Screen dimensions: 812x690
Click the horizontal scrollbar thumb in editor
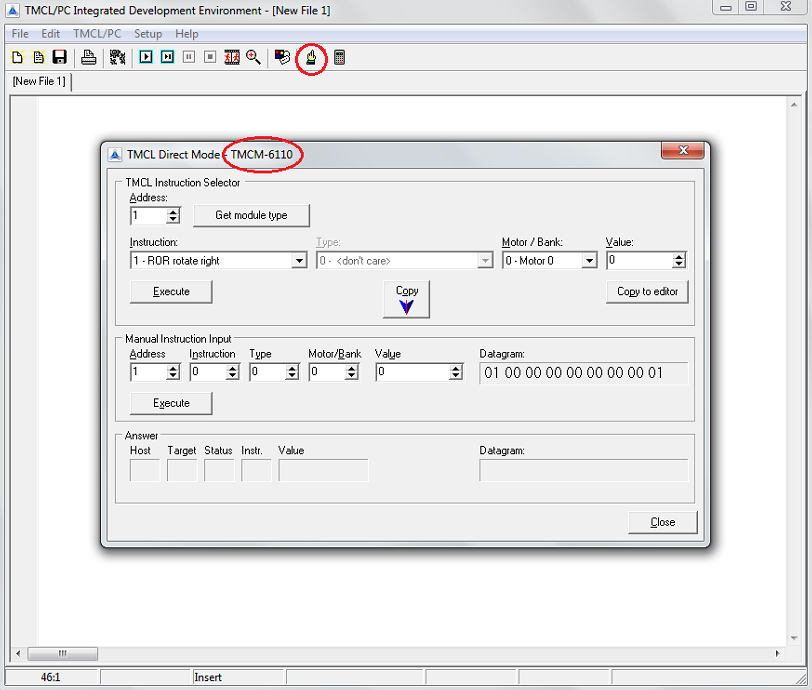point(62,654)
